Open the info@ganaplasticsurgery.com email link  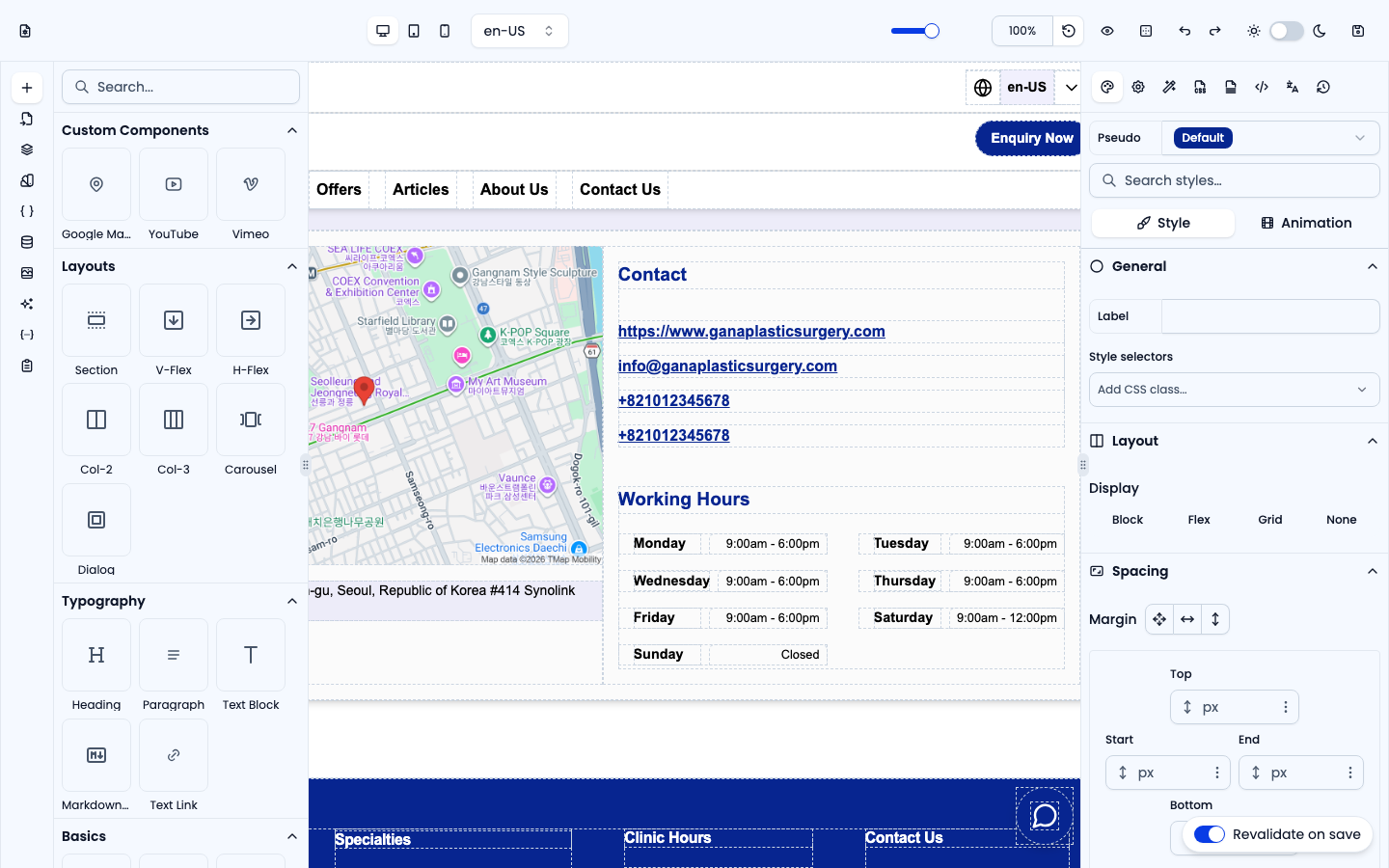727,366
